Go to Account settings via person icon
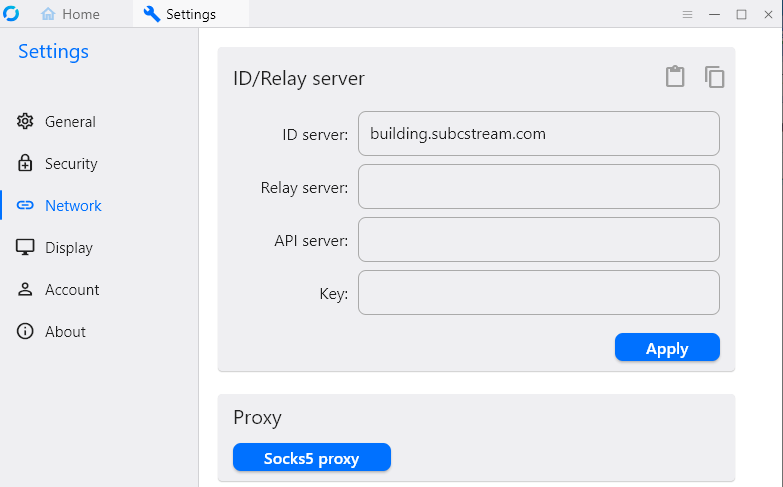This screenshot has height=487, width=783. point(26,290)
